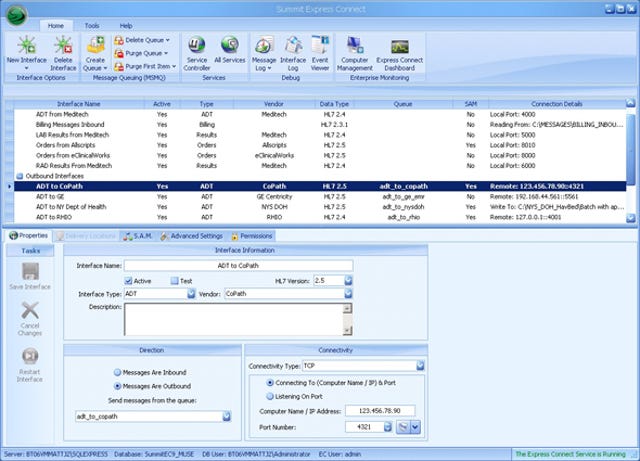
Task: Open the Purge First Item dropdown
Action: coord(145,66)
